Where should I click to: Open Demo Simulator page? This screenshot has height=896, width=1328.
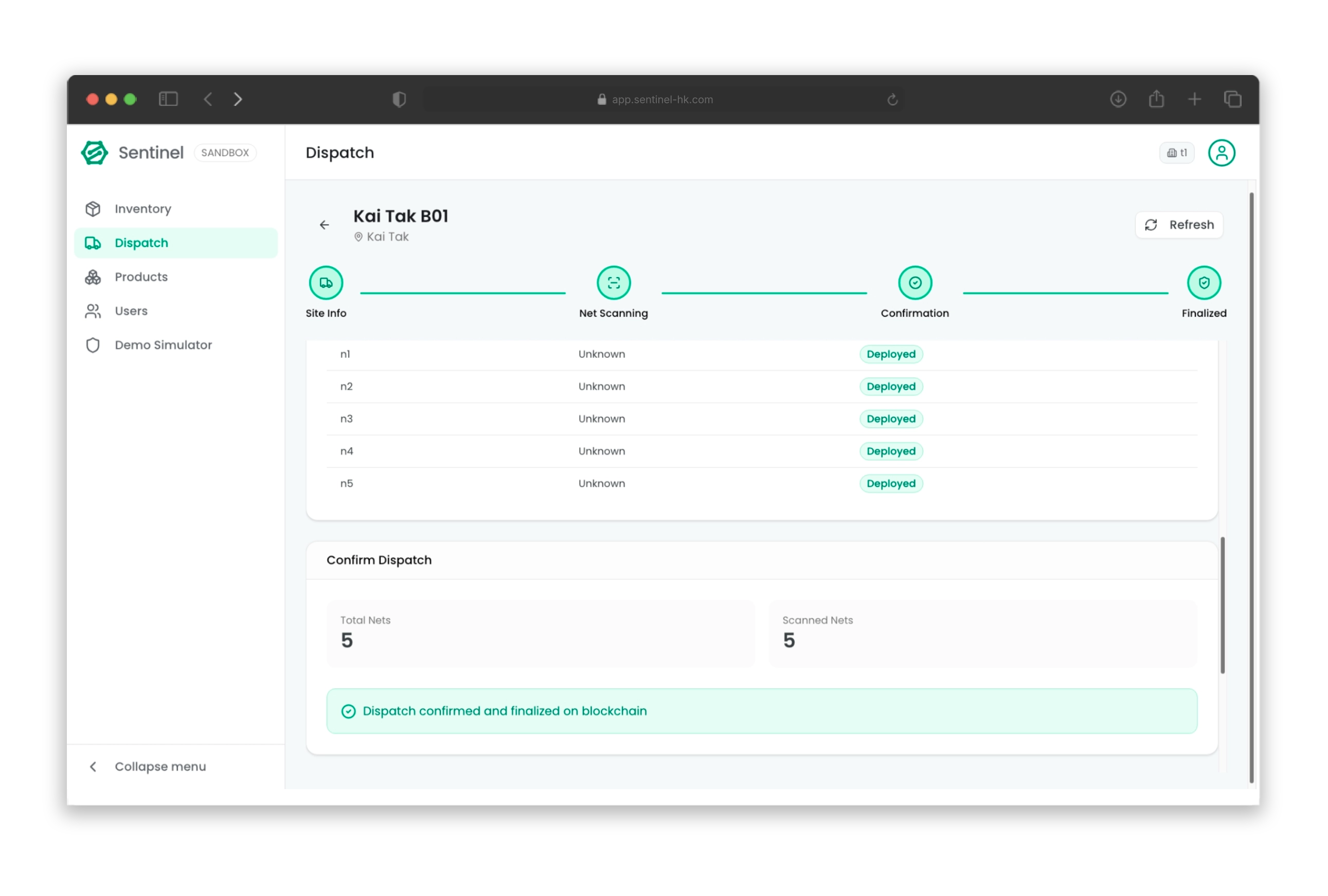pos(163,345)
